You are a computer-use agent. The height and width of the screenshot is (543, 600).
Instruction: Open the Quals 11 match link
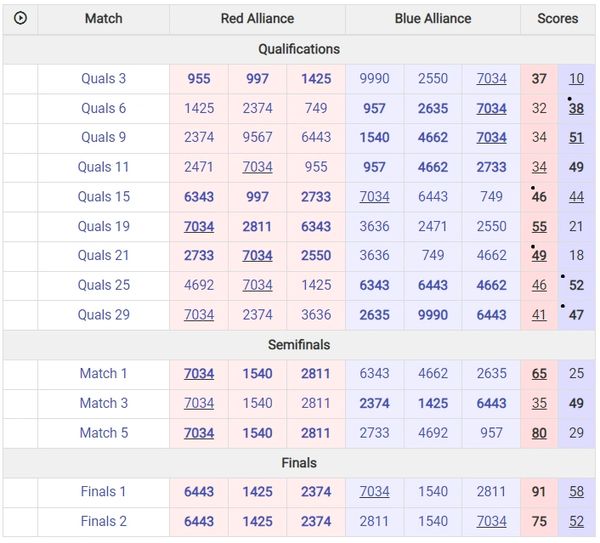(104, 167)
